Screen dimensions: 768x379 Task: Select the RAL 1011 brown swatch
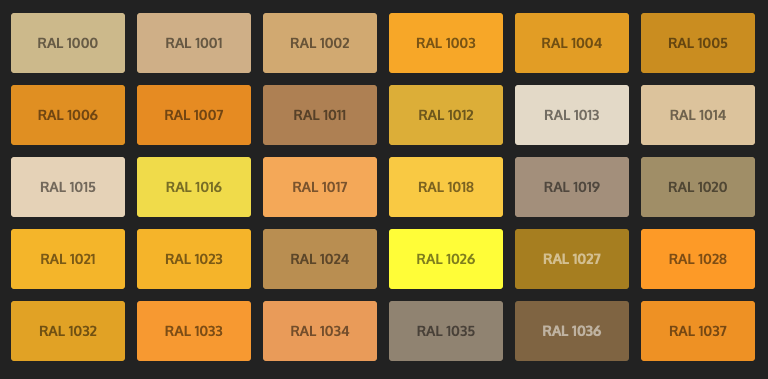point(320,115)
